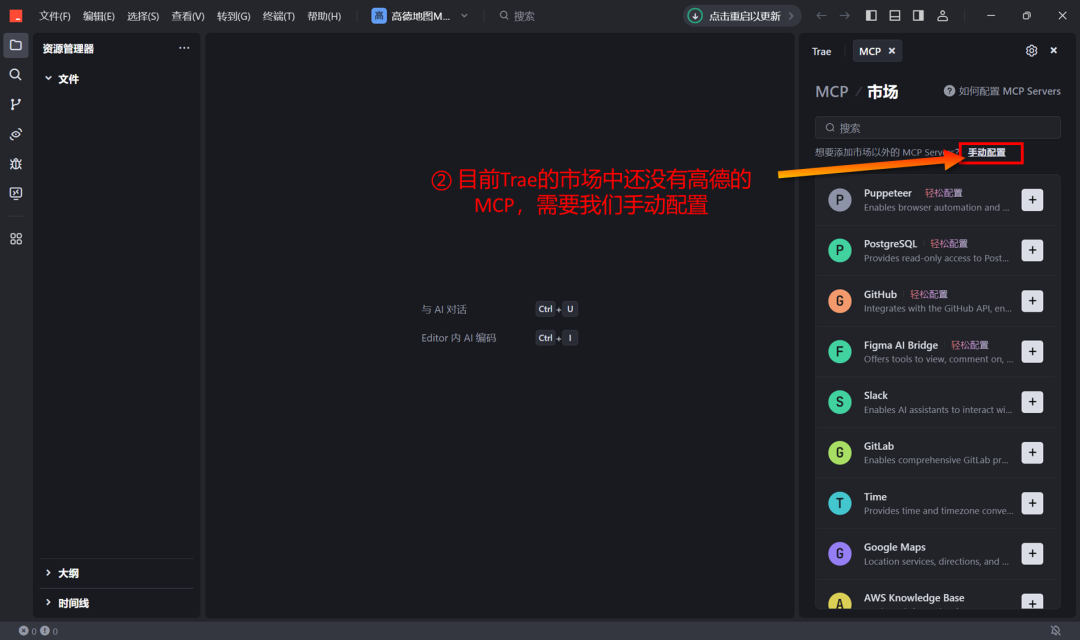The width and height of the screenshot is (1080, 640).
Task: Open the 高德地图M... project dropdown
Action: [x=419, y=16]
